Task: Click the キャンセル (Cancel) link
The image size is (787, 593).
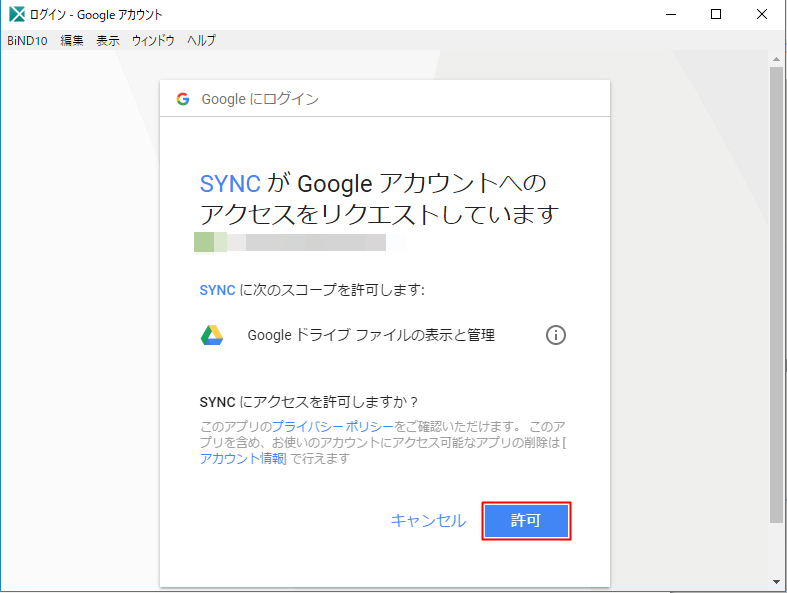Action: pos(428,521)
